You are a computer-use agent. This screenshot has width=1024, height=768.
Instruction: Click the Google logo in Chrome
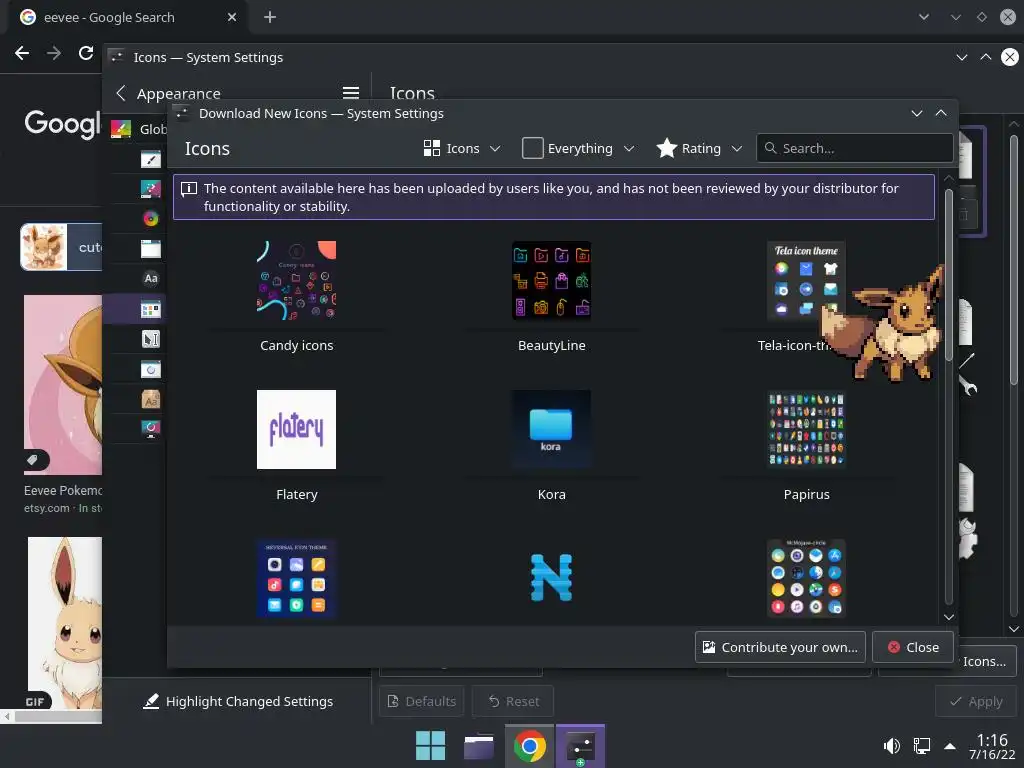coord(63,123)
